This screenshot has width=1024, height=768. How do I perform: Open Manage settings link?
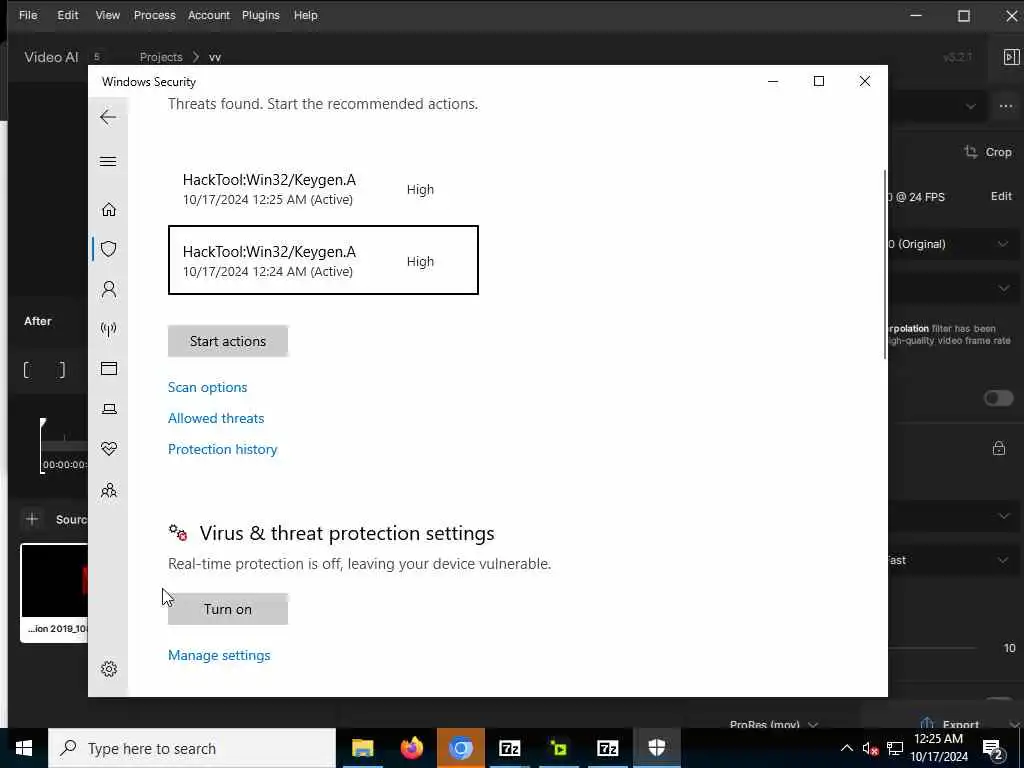[x=219, y=655]
